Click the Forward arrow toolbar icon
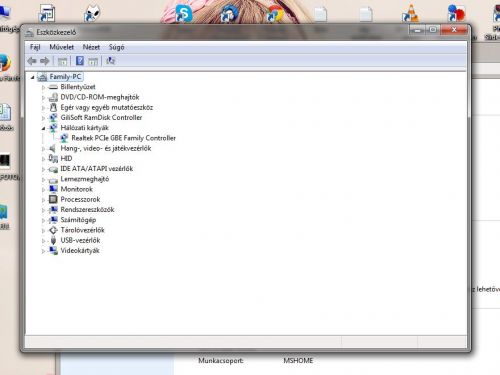500x375 pixels. (x=45, y=61)
